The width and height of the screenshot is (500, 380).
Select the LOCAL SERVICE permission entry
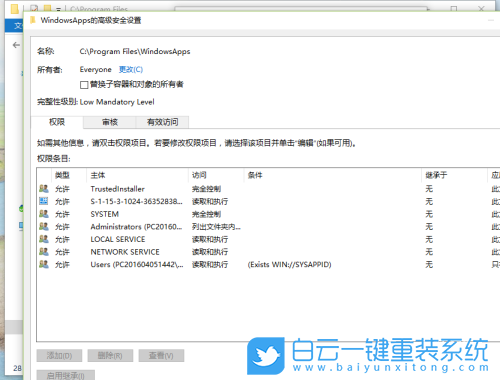coord(268,239)
